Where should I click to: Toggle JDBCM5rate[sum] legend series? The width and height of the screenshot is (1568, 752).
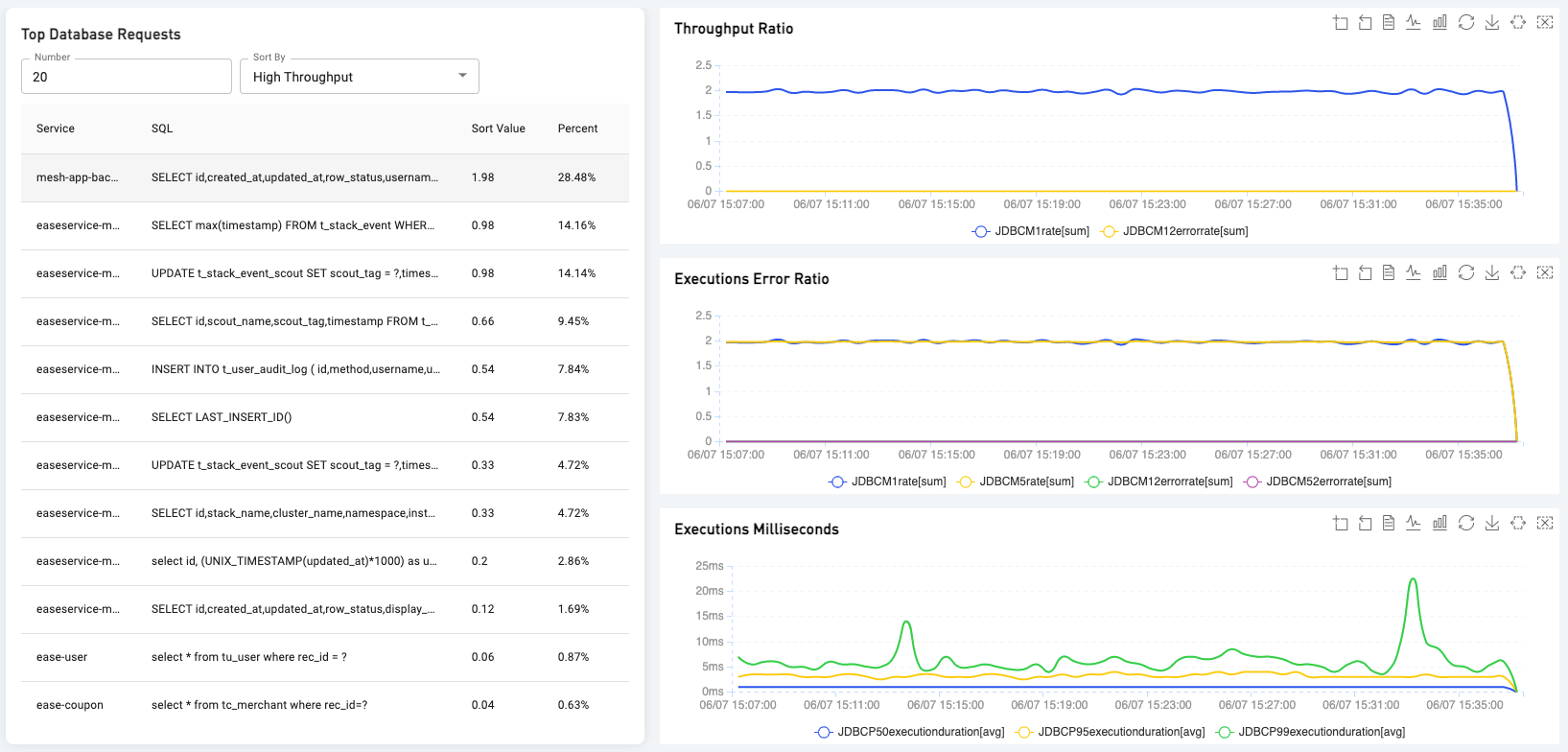(x=1016, y=482)
